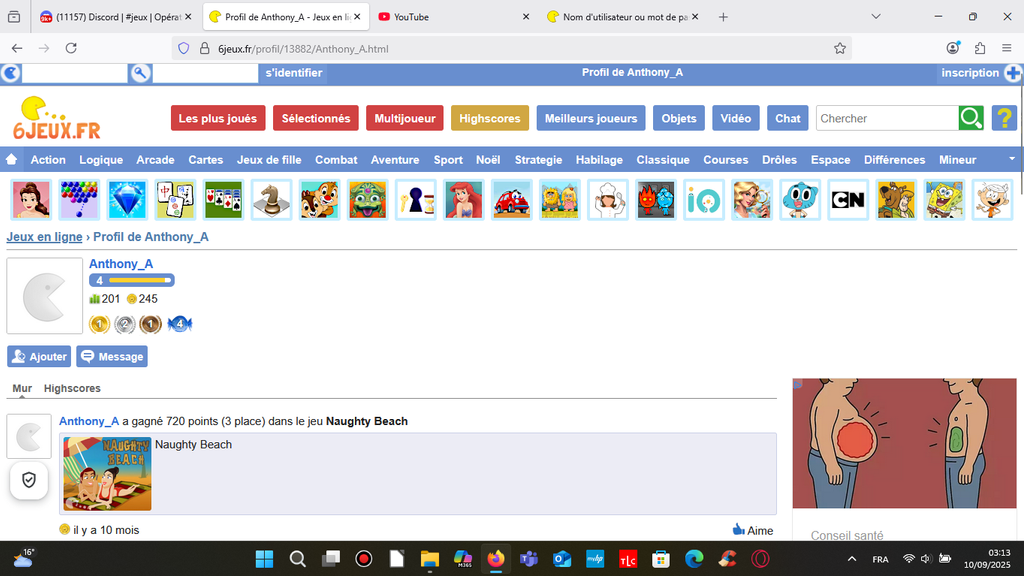Open the Naughty Beach game thumbnail

(107, 473)
